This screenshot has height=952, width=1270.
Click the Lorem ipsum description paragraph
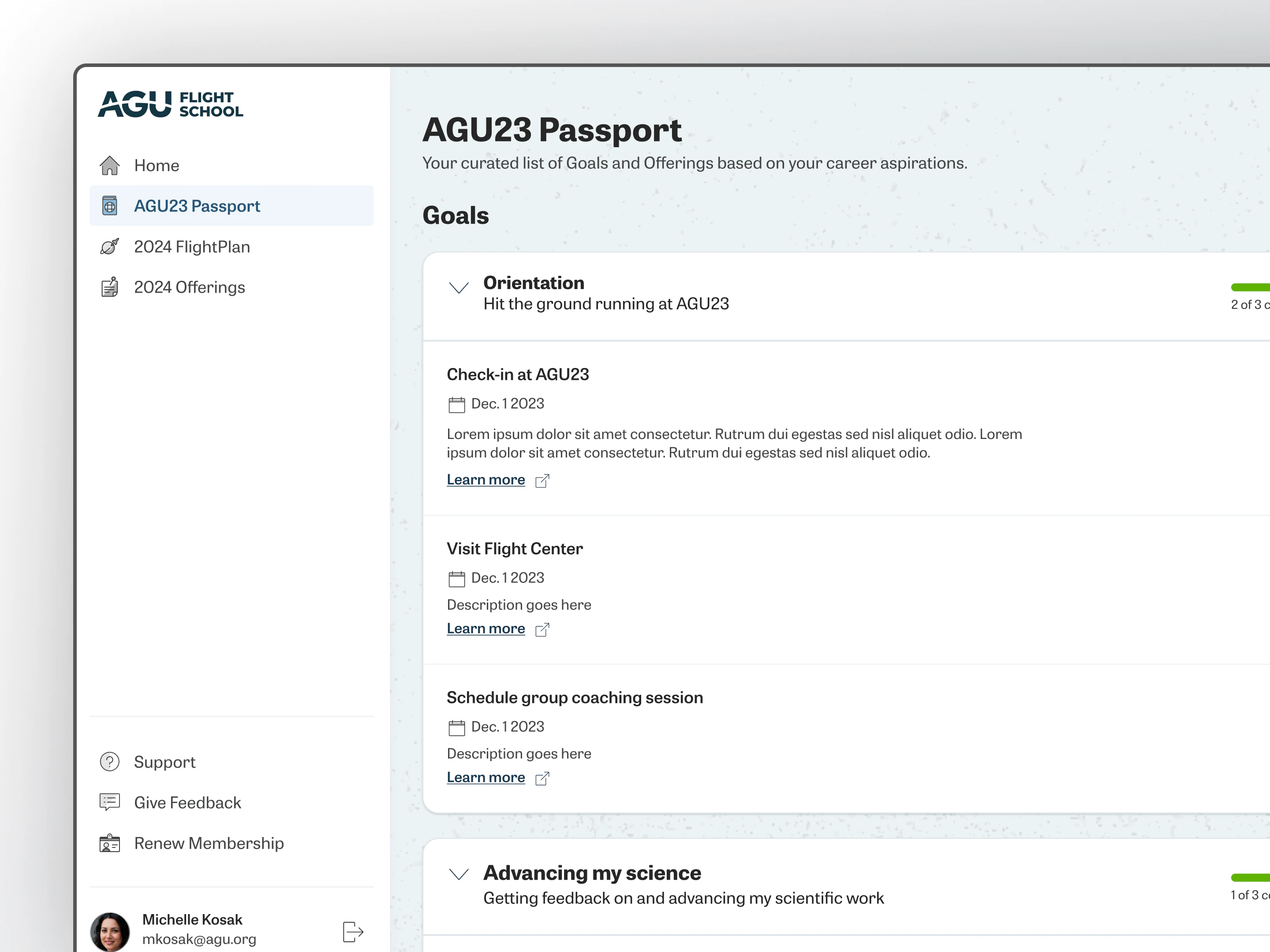[x=735, y=443]
